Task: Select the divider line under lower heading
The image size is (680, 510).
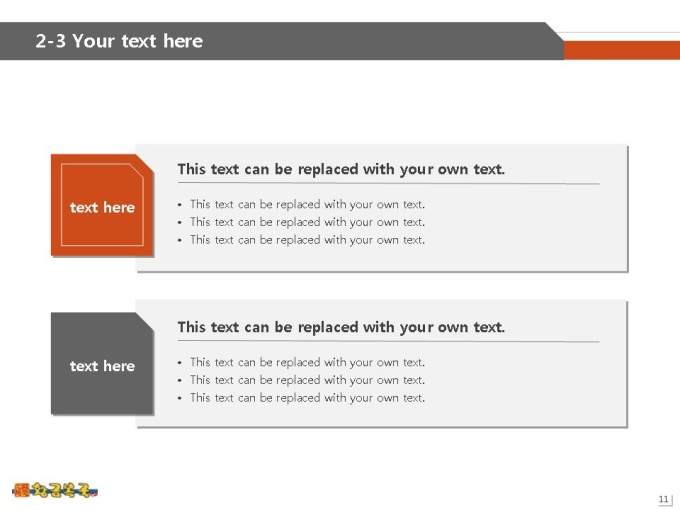Action: (x=389, y=342)
